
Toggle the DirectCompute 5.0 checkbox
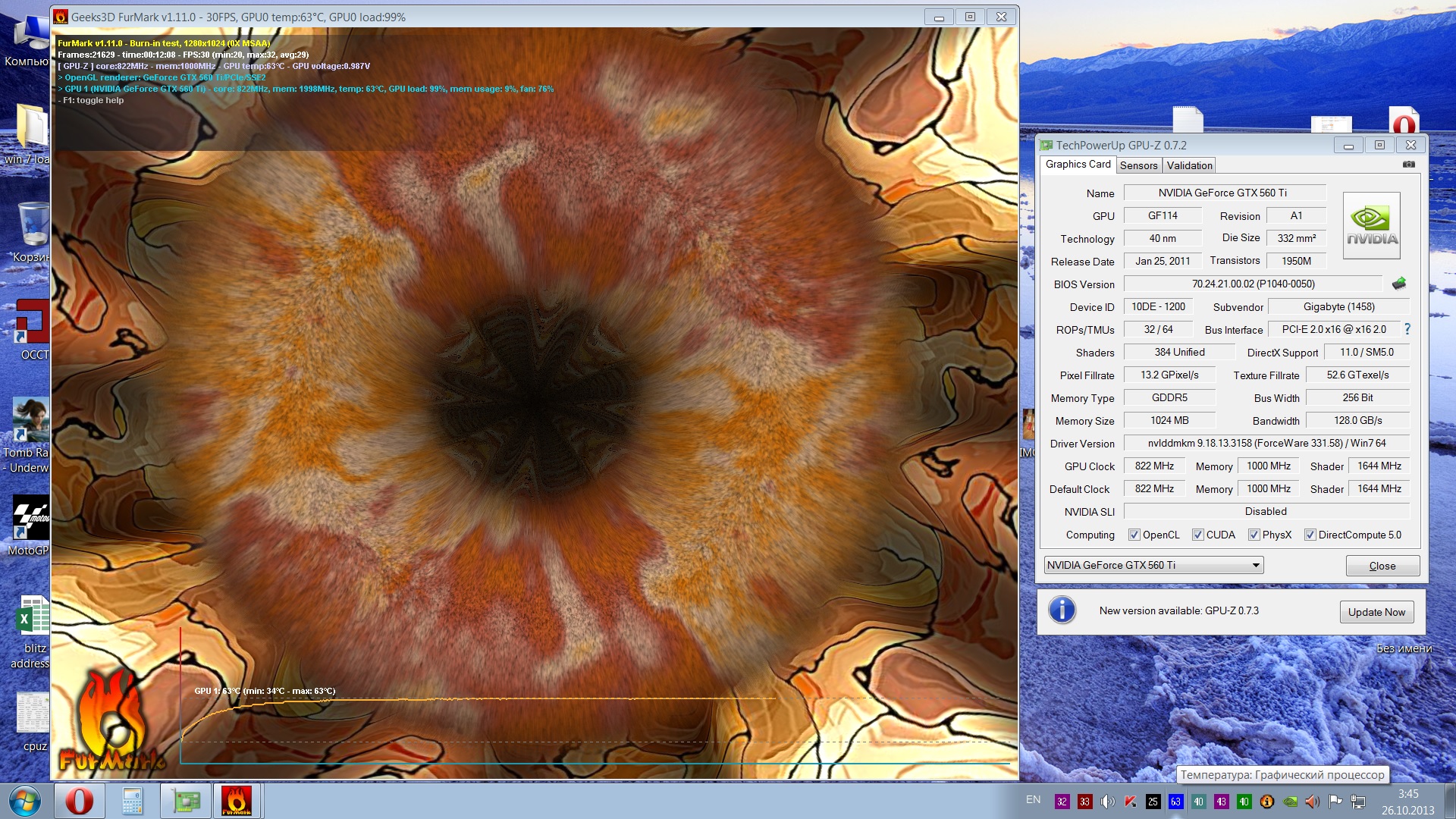1310,535
